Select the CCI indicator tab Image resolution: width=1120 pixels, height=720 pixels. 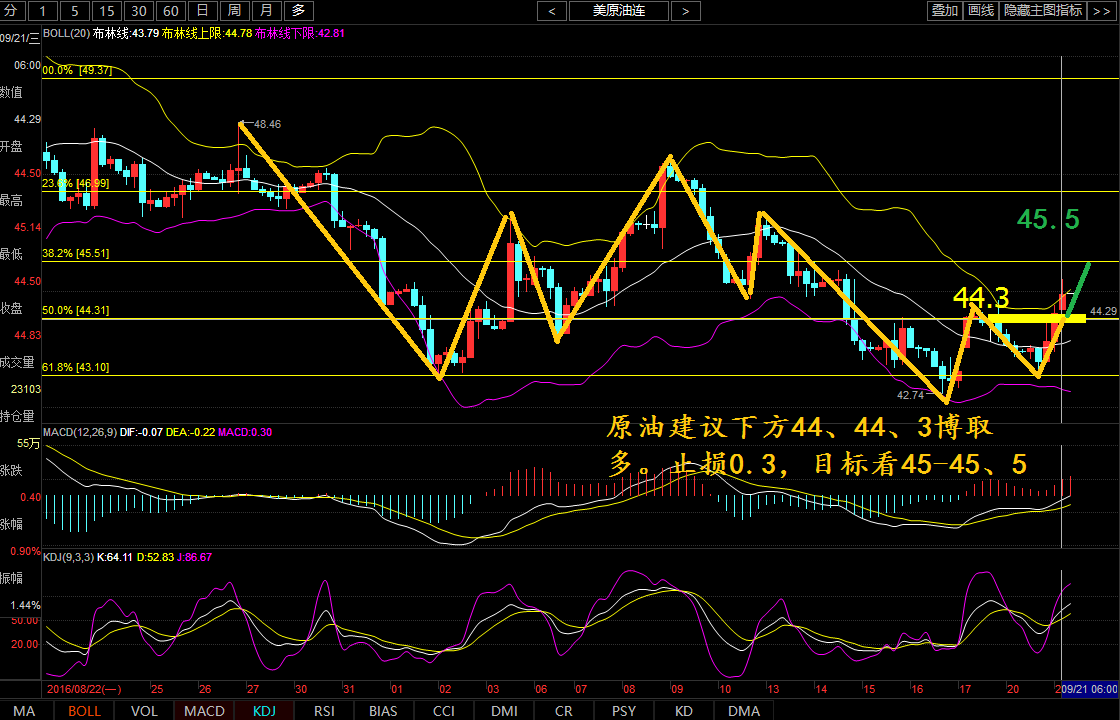444,711
